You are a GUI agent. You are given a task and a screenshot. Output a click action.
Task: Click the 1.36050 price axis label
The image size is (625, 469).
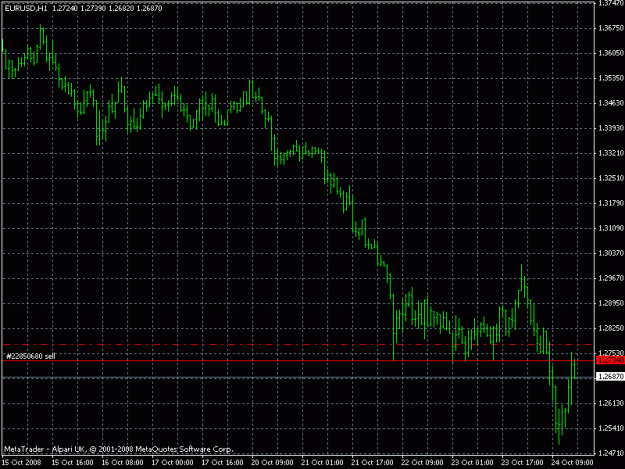click(x=611, y=53)
